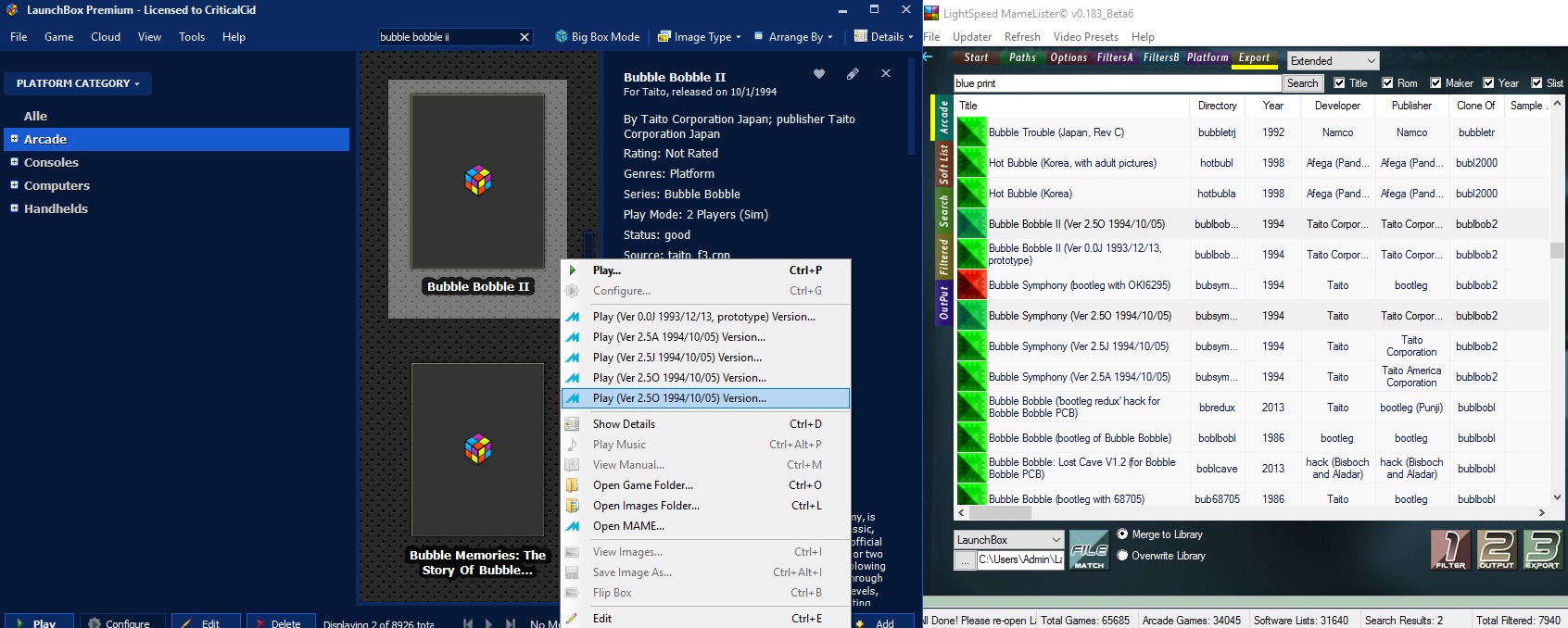This screenshot has width=1568, height=628.
Task: Click the 3 EXPORT icon
Action: pyautogui.click(x=1543, y=549)
